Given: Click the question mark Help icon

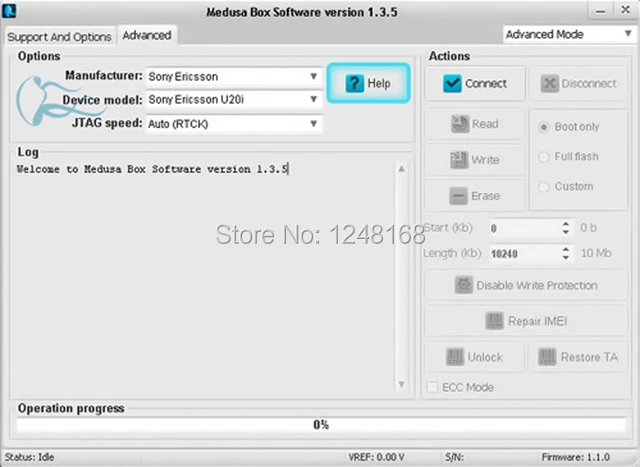Looking at the screenshot, I should (354, 84).
